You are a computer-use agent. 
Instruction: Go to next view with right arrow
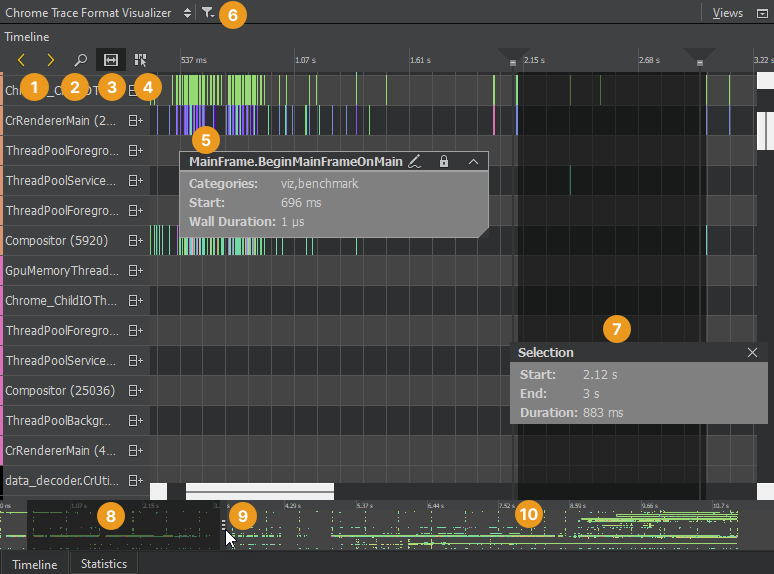pos(50,60)
